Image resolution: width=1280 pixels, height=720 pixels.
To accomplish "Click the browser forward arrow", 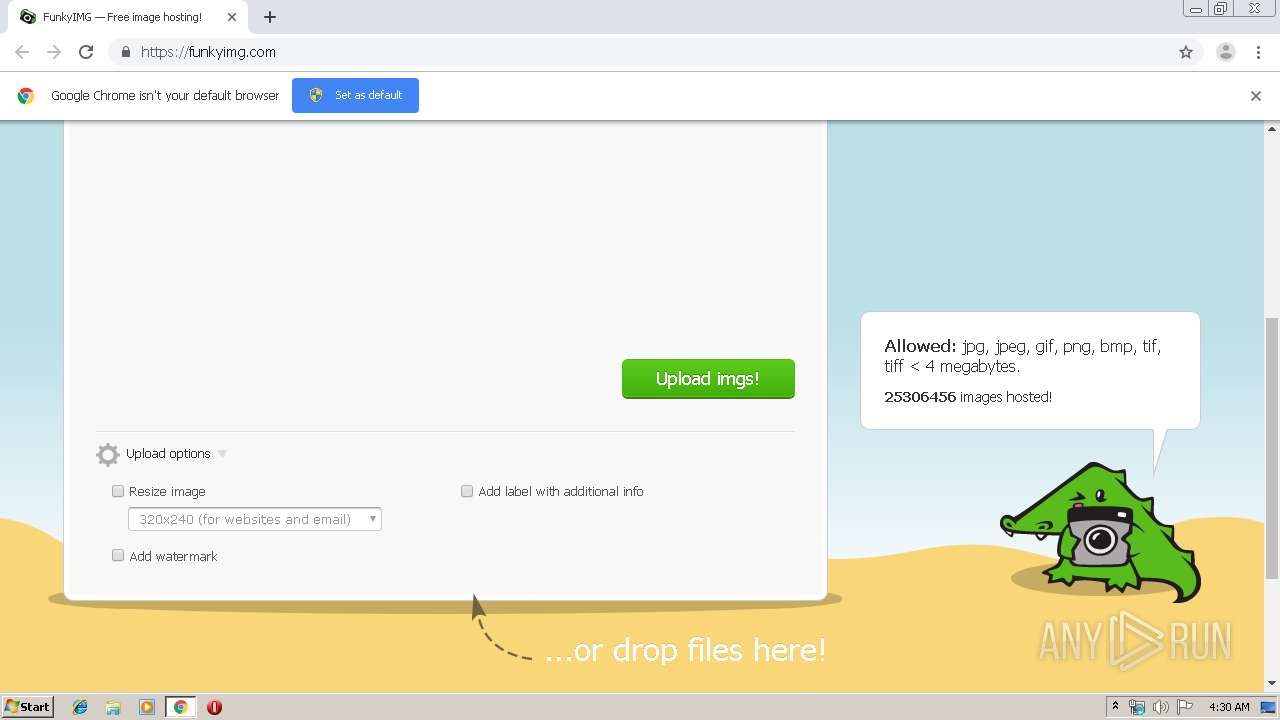I will tap(54, 52).
